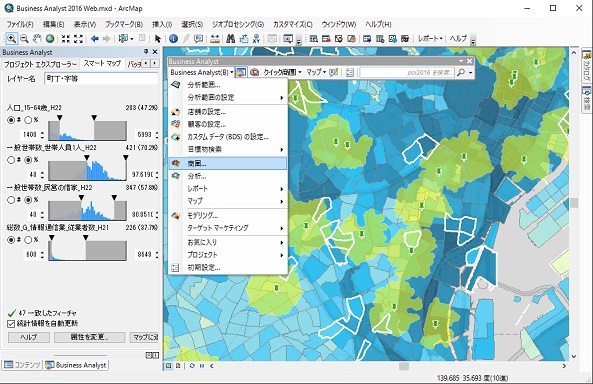The width and height of the screenshot is (593, 384).
Task: Click the Select Elements arrow tool
Action: pos(158,39)
